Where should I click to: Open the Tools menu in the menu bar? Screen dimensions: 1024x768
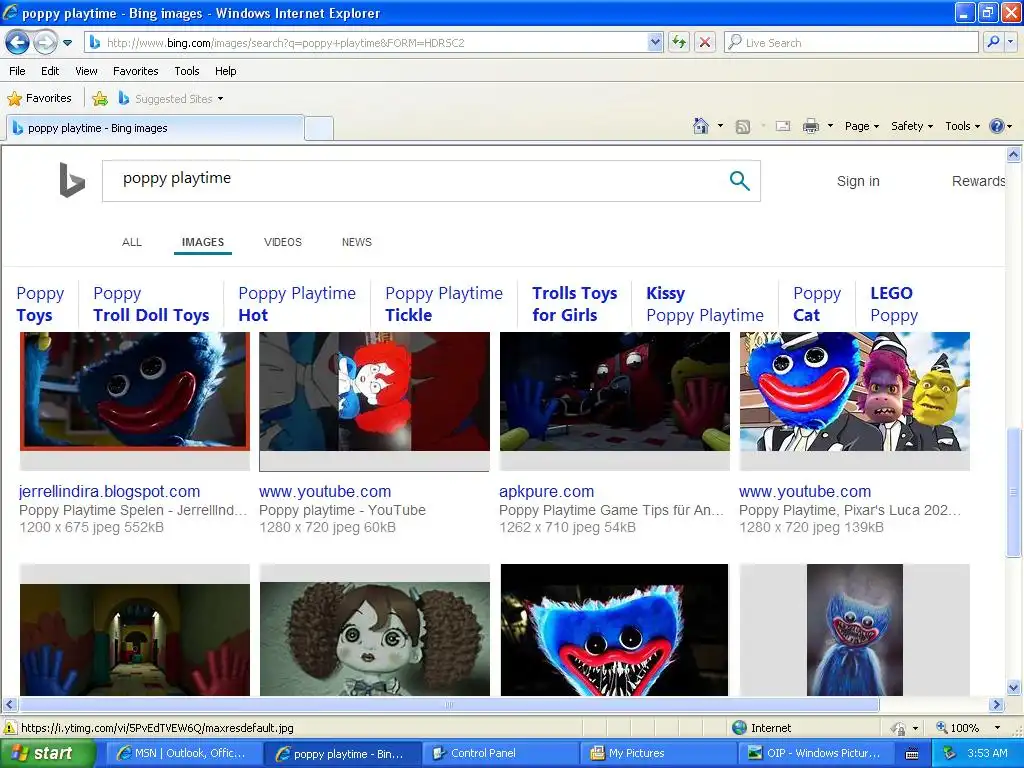(x=186, y=71)
